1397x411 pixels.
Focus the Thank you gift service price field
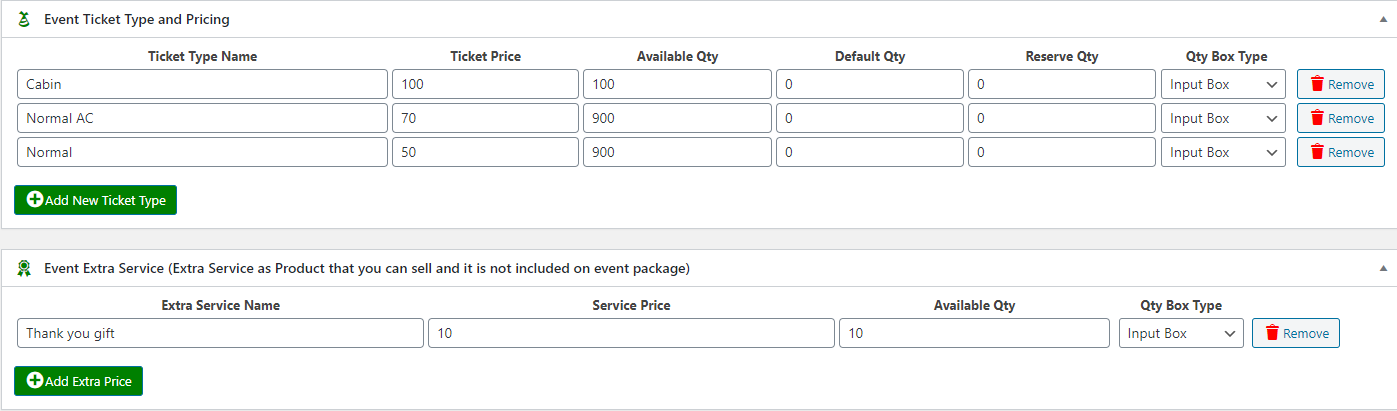tap(631, 333)
